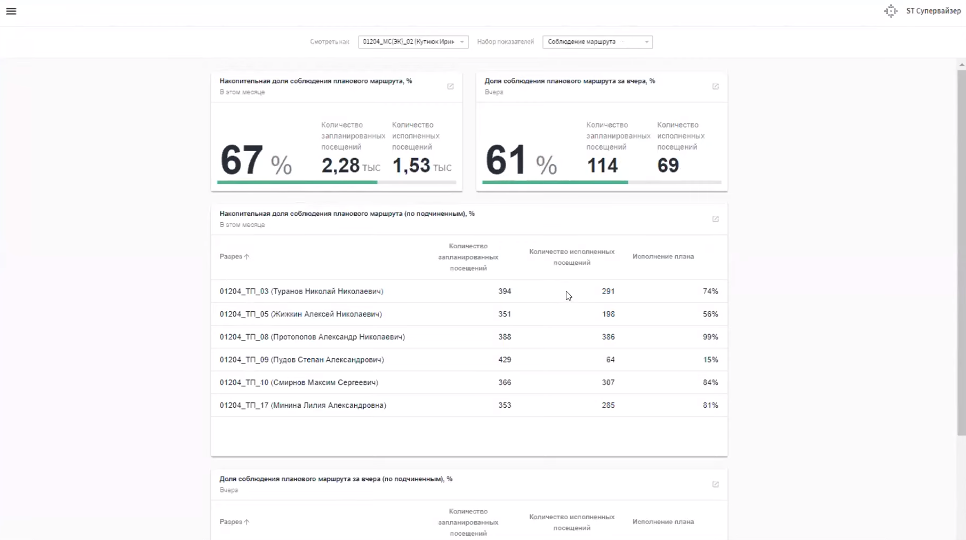The image size is (966, 540).
Task: Open the cumulative by-subordinates table card externally
Action: coord(715,219)
